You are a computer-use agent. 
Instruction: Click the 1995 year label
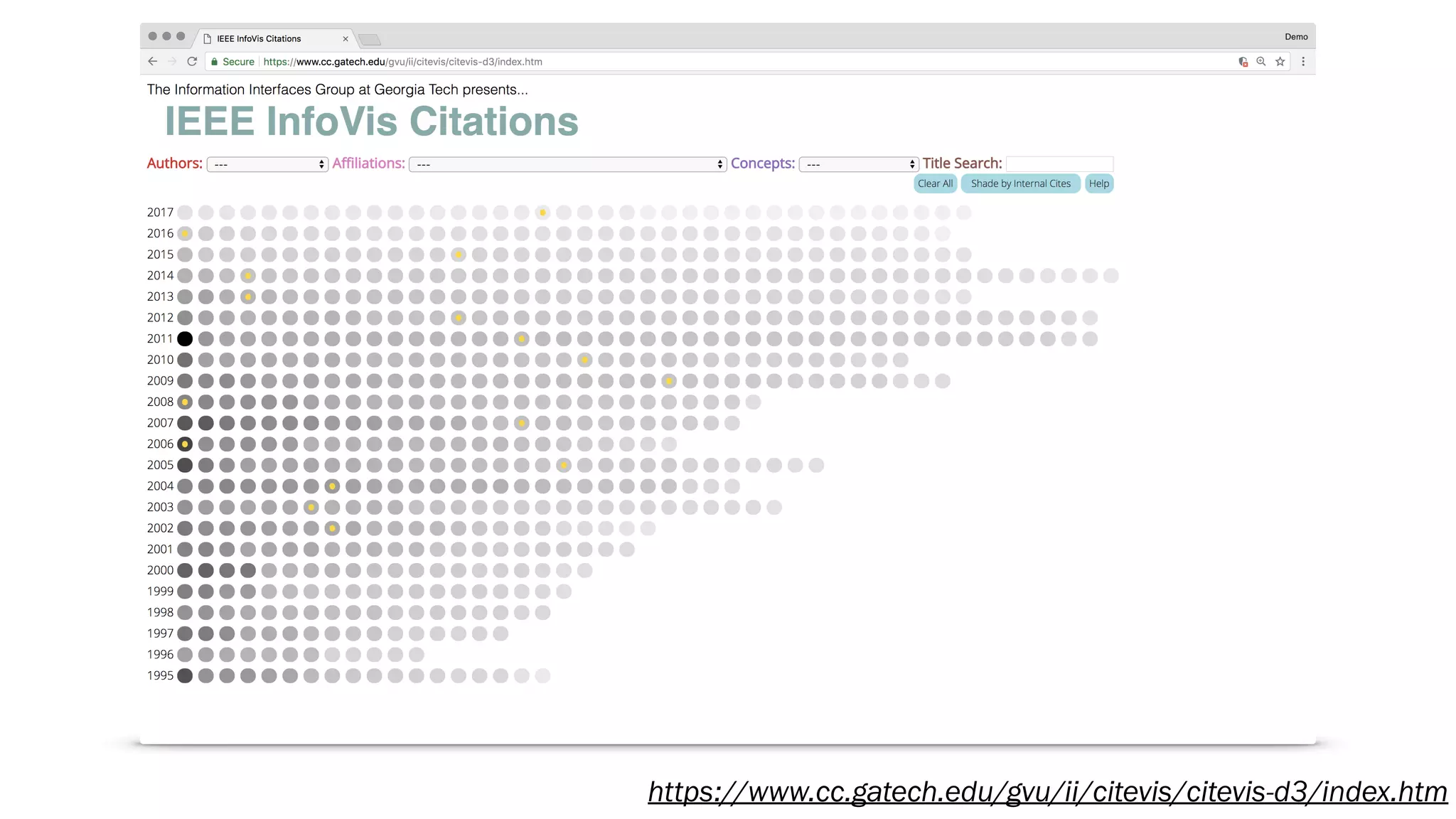click(160, 675)
